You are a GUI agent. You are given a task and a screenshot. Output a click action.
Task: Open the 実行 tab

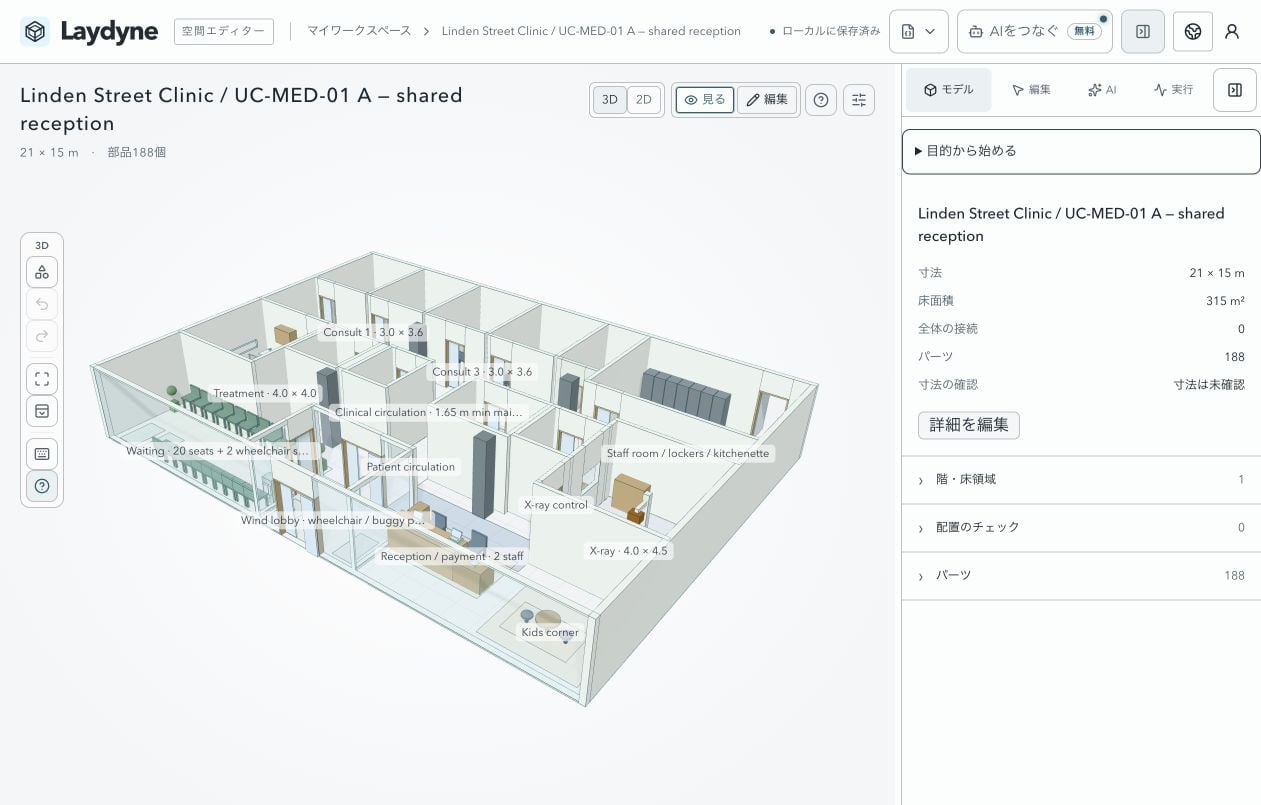click(1173, 90)
